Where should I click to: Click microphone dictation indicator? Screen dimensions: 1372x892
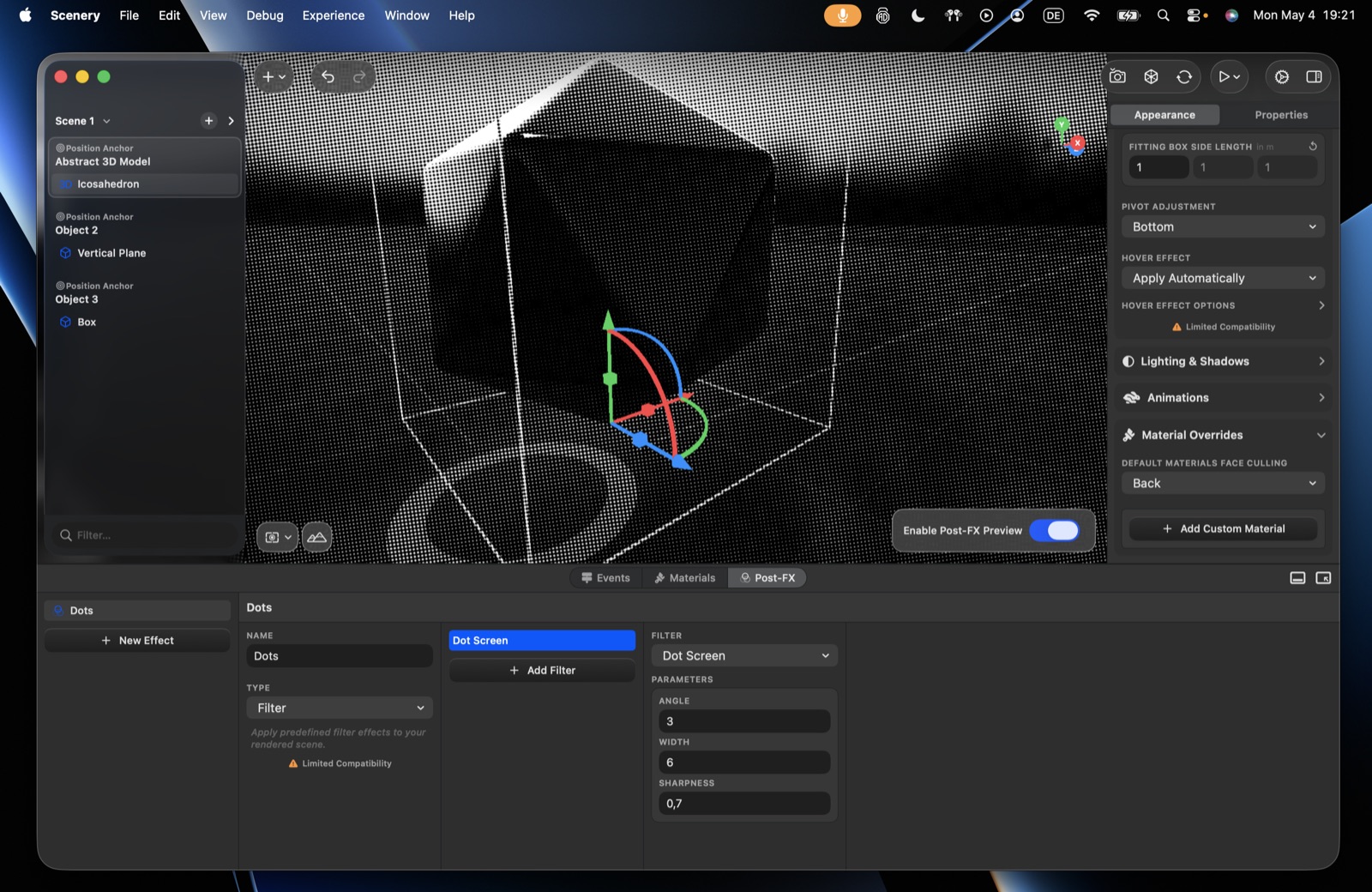tap(842, 15)
